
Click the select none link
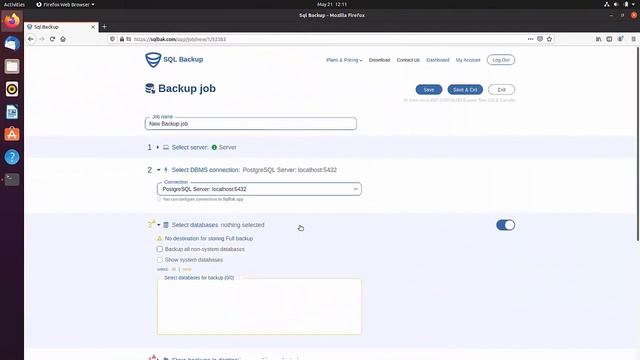[187, 269]
